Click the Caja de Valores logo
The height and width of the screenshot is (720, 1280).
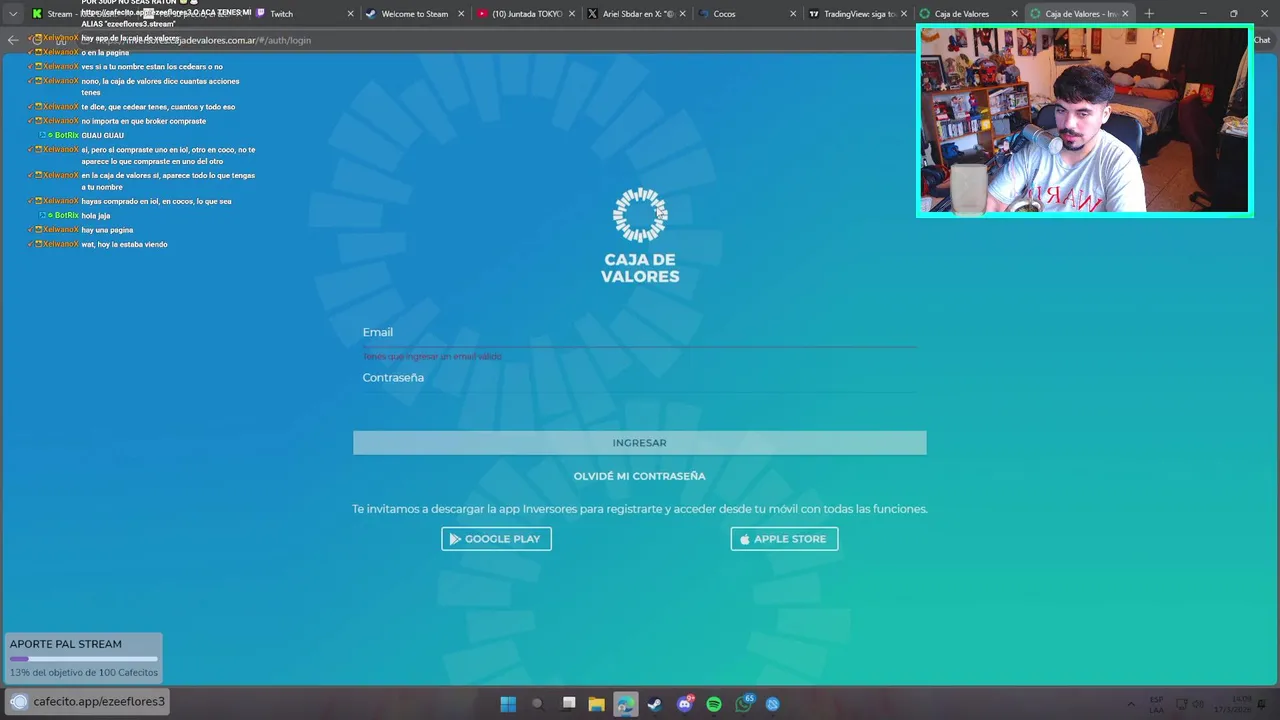tap(640, 236)
